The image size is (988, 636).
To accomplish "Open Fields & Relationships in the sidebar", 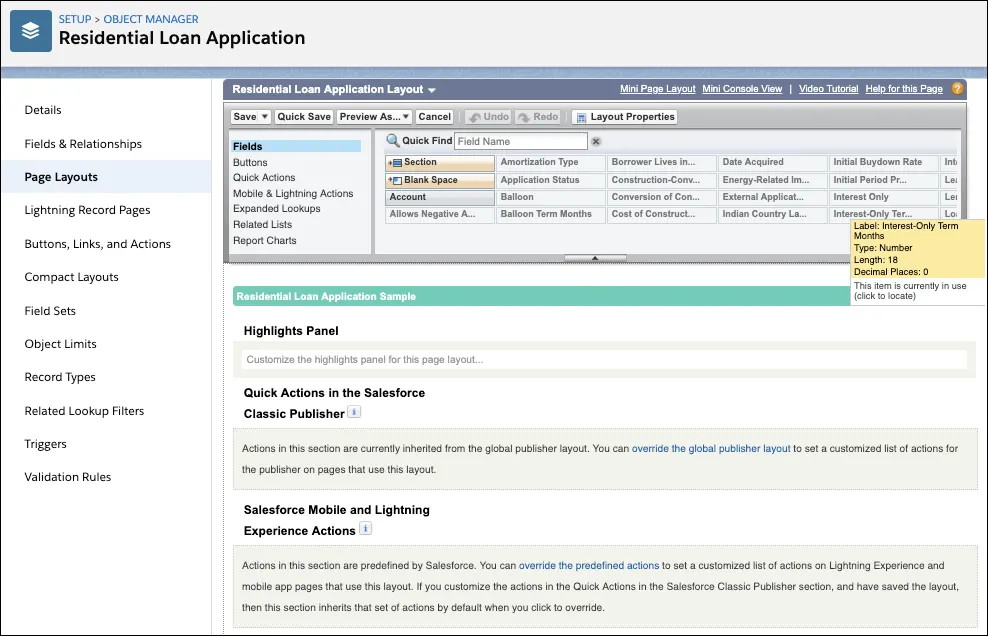I will point(83,144).
